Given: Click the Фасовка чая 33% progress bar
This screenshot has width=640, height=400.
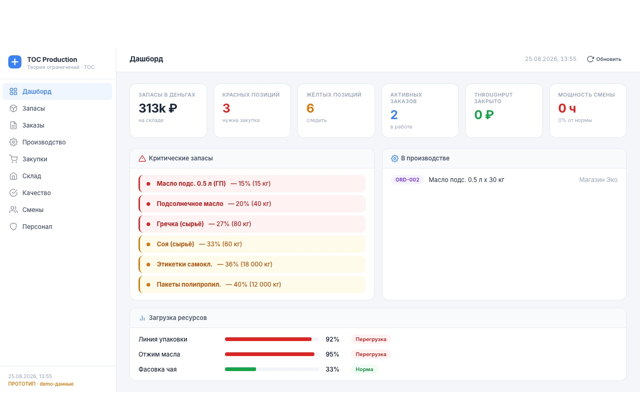Looking at the screenshot, I should click(272, 369).
